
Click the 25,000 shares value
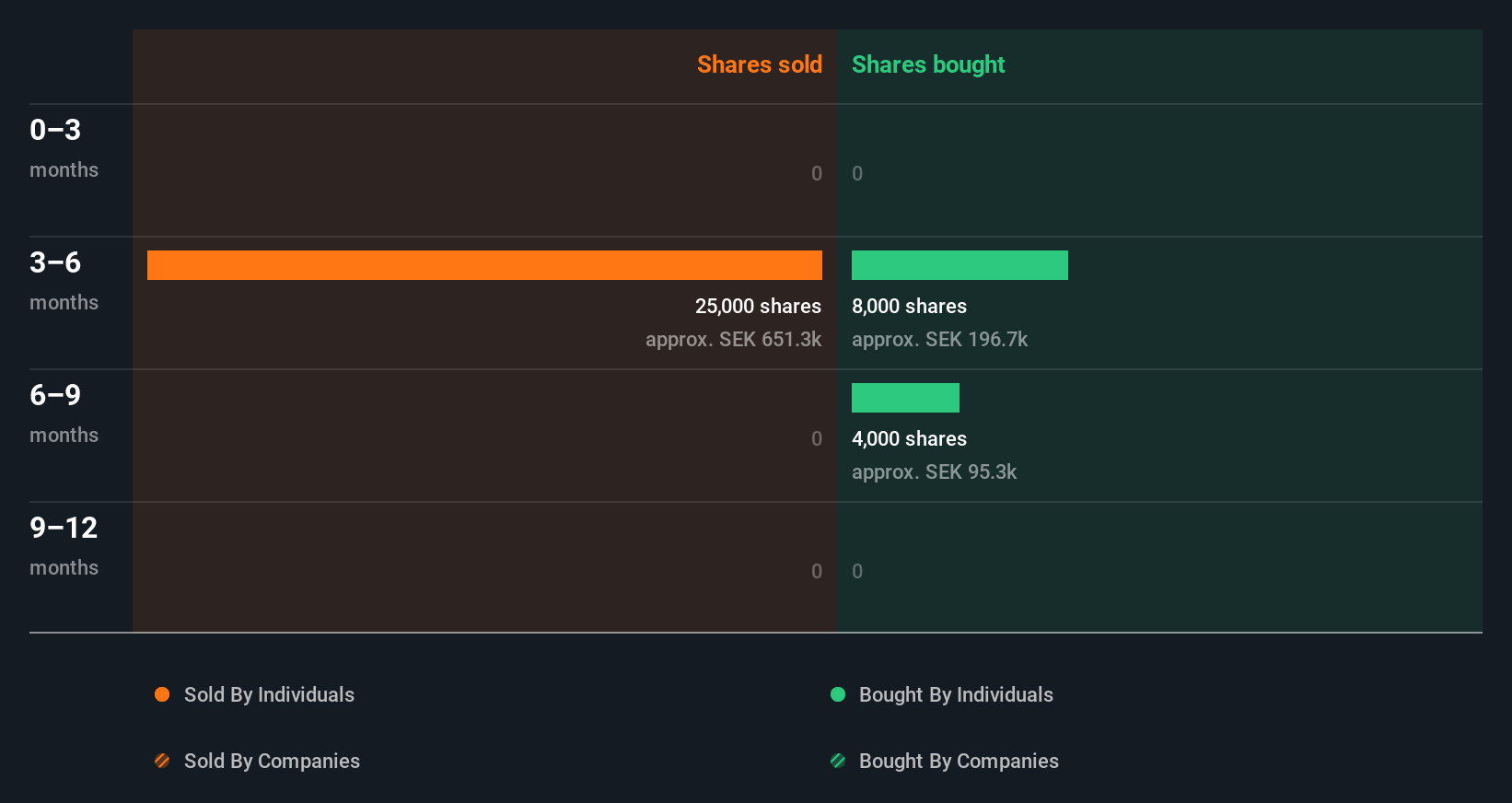click(758, 307)
